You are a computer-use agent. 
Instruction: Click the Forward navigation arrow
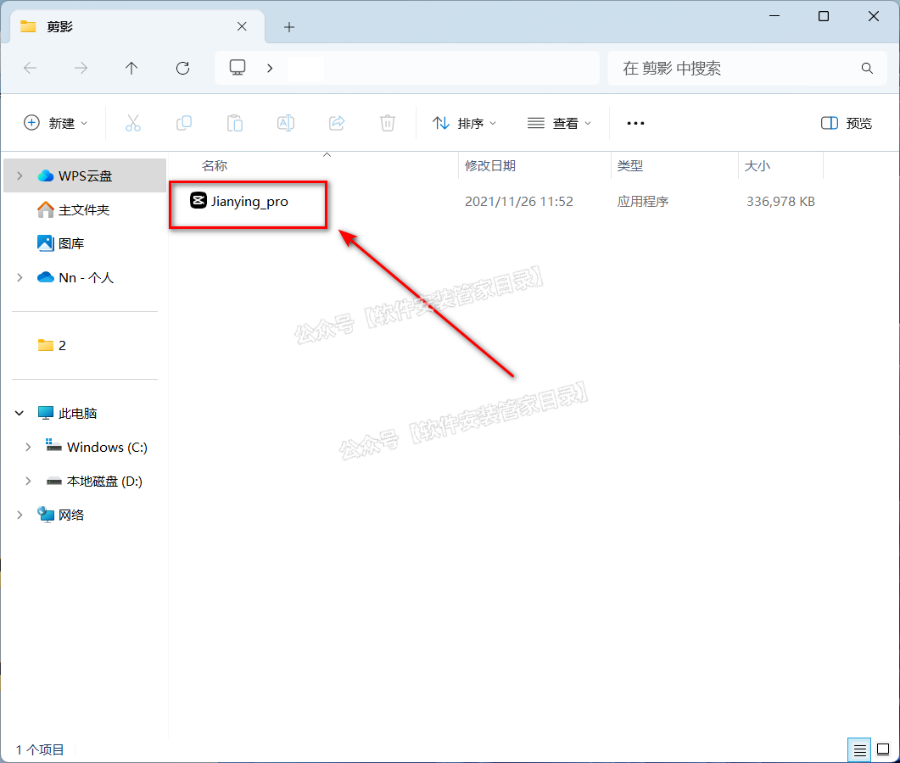(x=81, y=68)
